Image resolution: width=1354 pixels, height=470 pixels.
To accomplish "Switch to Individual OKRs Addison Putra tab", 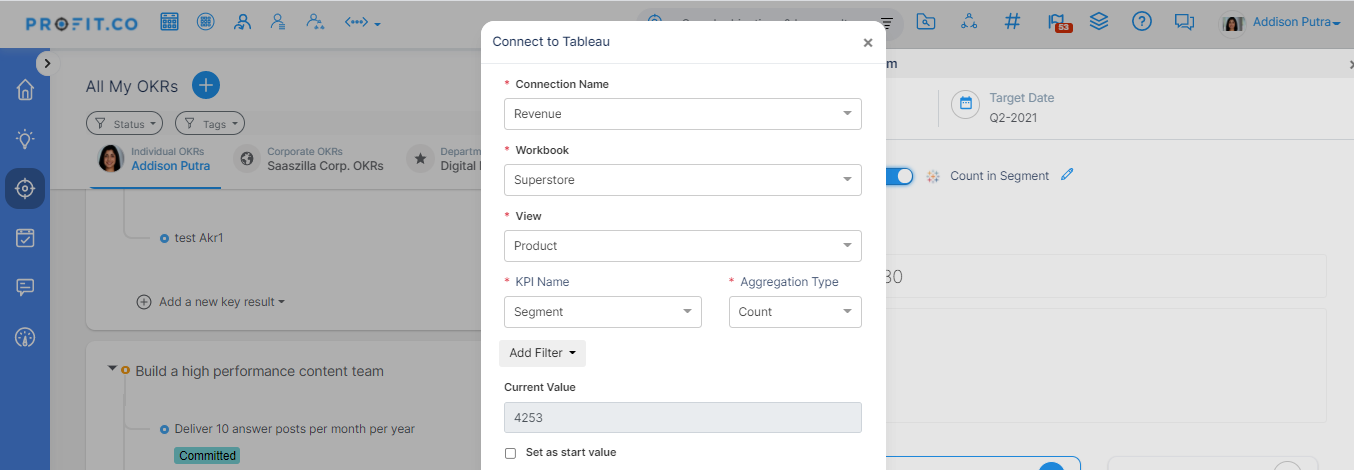I will (x=155, y=159).
